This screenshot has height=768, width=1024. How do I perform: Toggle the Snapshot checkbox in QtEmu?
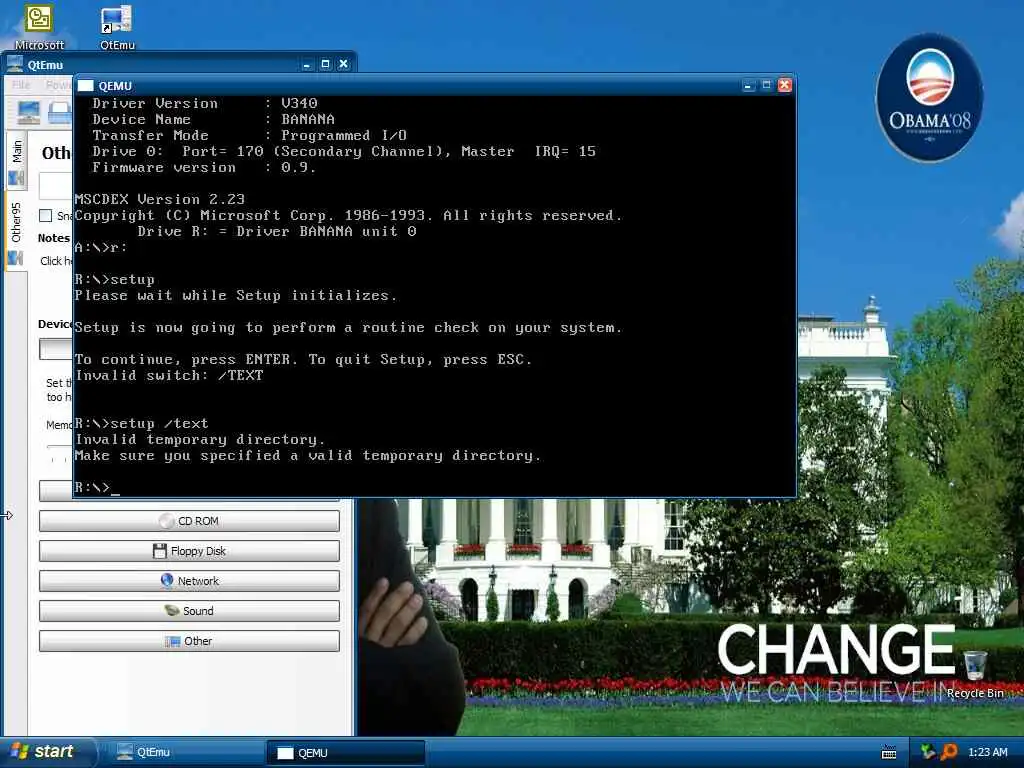tap(45, 216)
